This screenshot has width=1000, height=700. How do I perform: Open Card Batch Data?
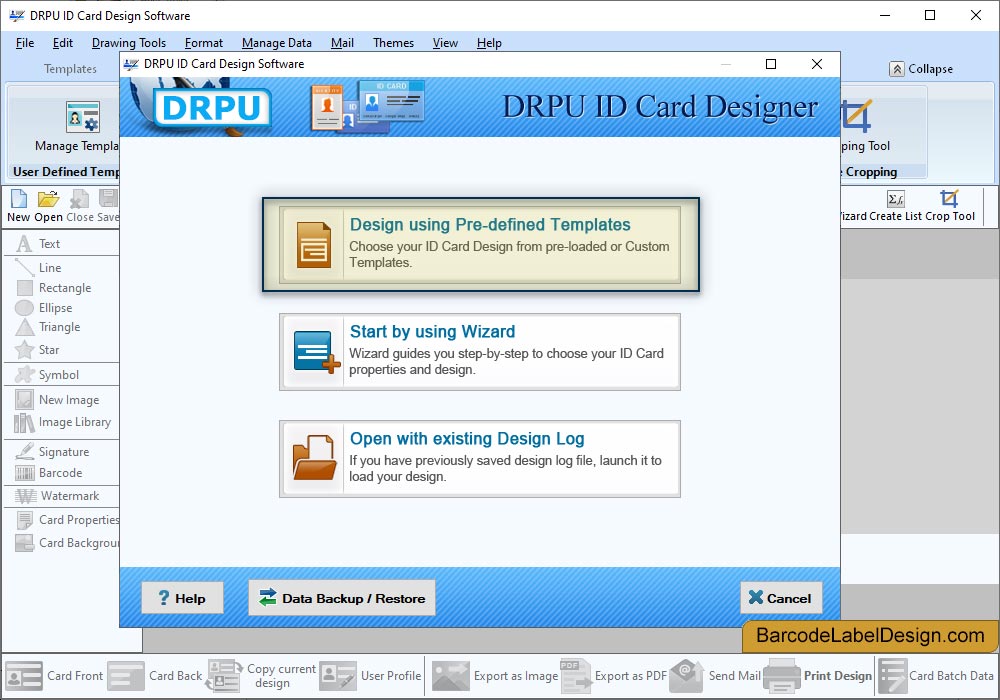pyautogui.click(x=936, y=676)
